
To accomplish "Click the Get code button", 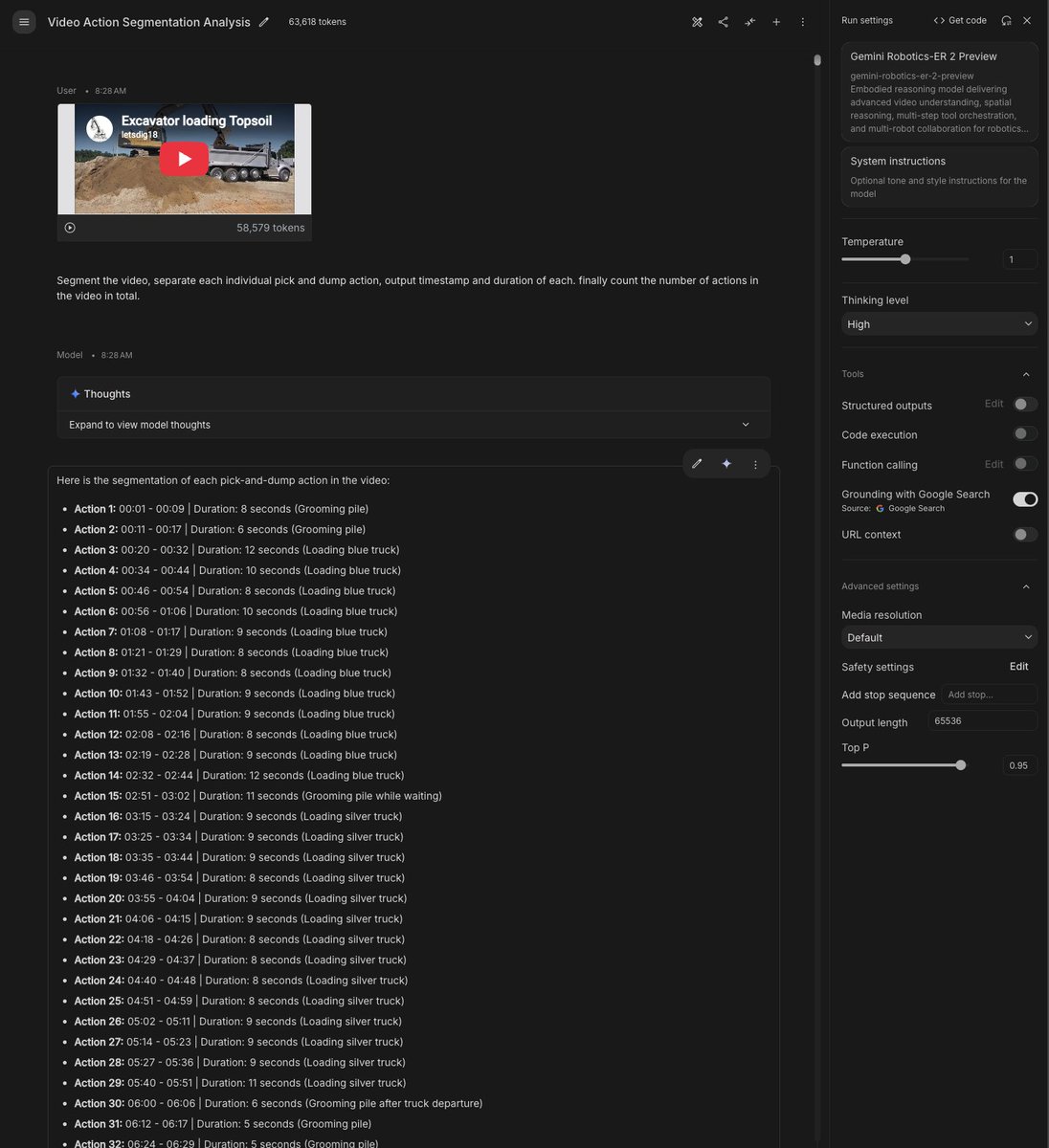I will pyautogui.click(x=960, y=20).
